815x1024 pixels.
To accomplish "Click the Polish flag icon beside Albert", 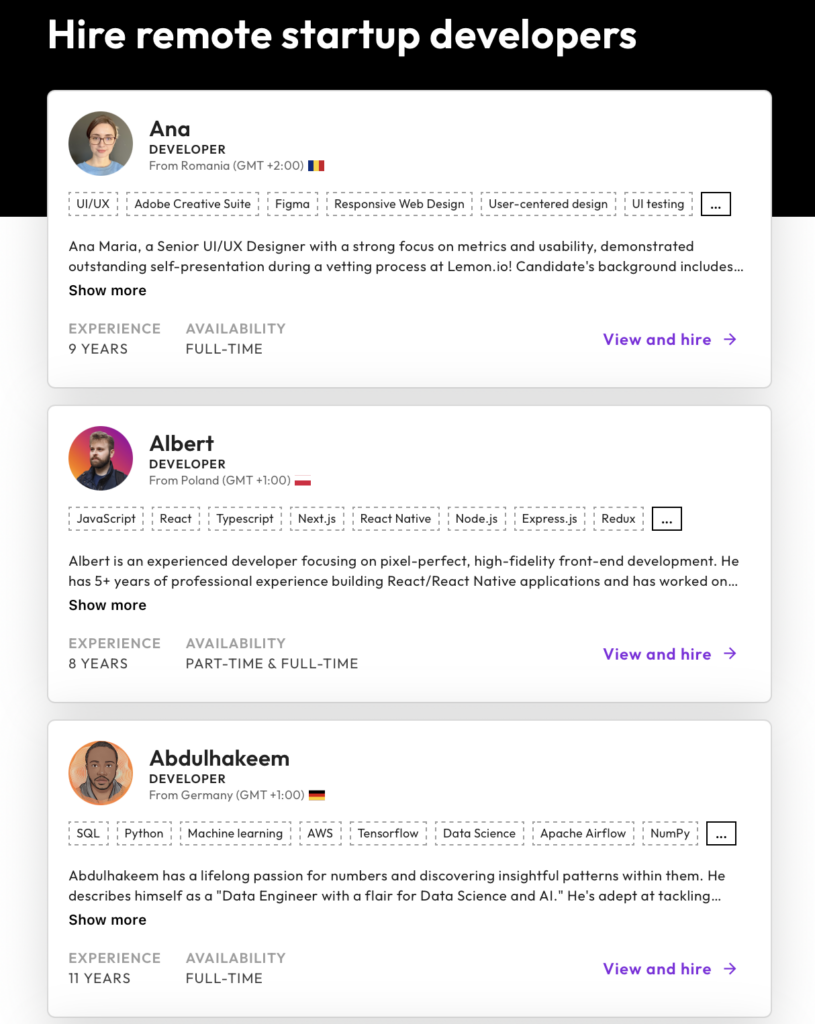I will 302,481.
